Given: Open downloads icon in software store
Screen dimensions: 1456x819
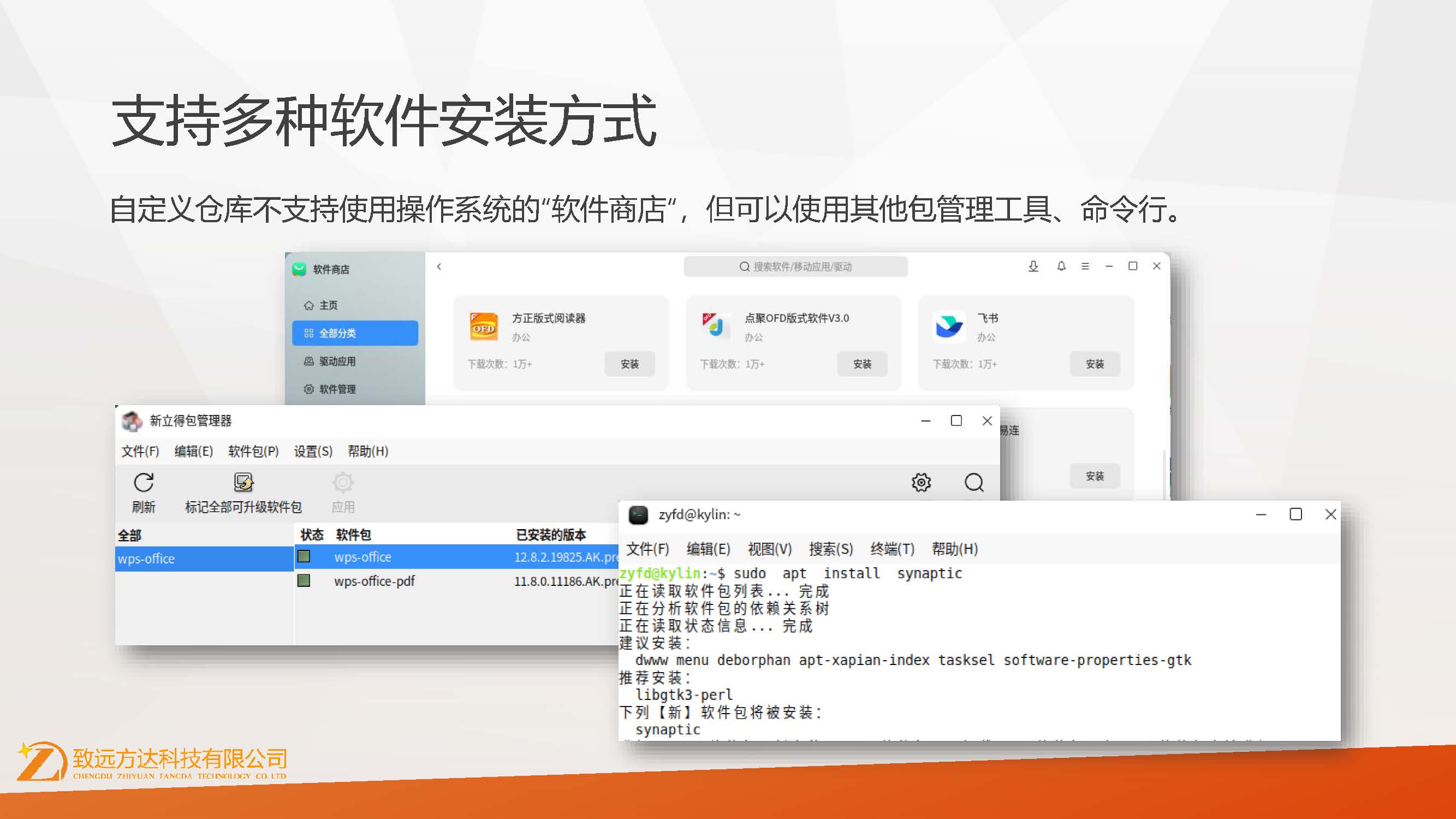Looking at the screenshot, I should point(1033,266).
